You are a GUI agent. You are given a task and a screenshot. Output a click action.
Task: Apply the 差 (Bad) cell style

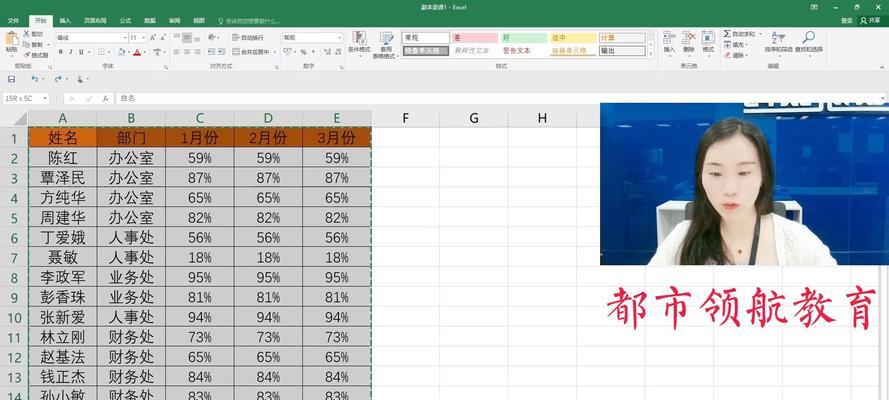pos(474,38)
